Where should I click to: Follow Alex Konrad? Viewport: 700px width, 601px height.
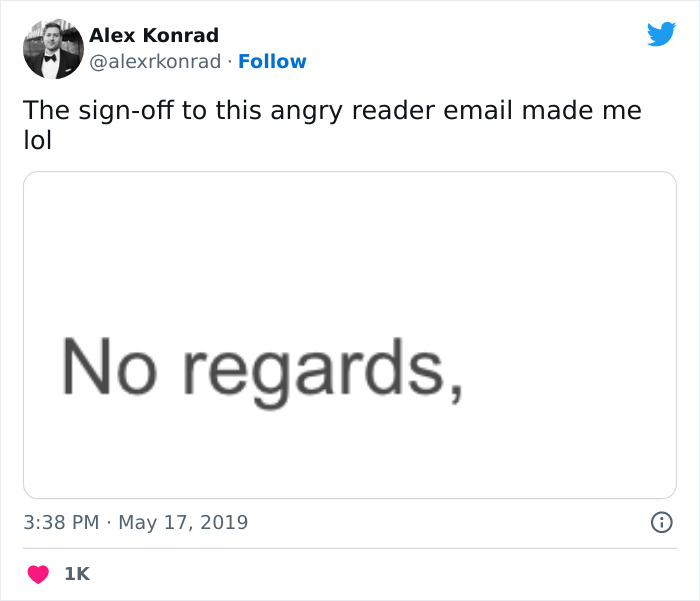(x=272, y=61)
